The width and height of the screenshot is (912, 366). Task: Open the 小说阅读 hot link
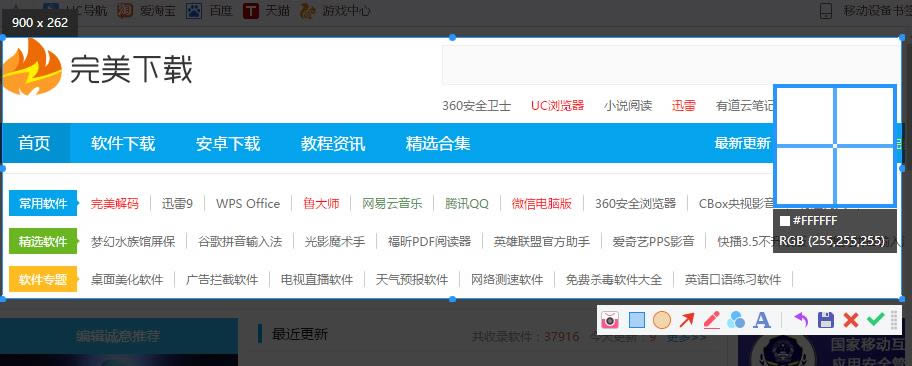[x=628, y=106]
